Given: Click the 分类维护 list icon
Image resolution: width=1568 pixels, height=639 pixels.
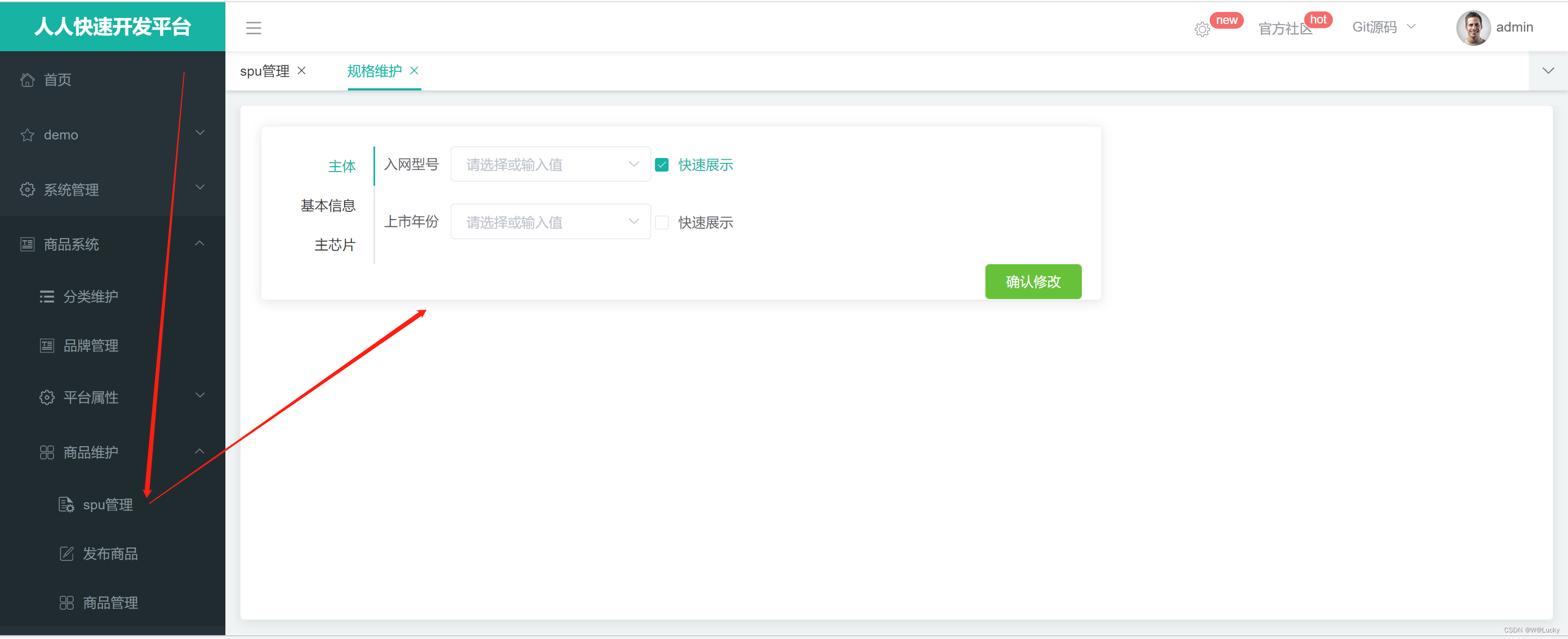Looking at the screenshot, I should coord(47,297).
